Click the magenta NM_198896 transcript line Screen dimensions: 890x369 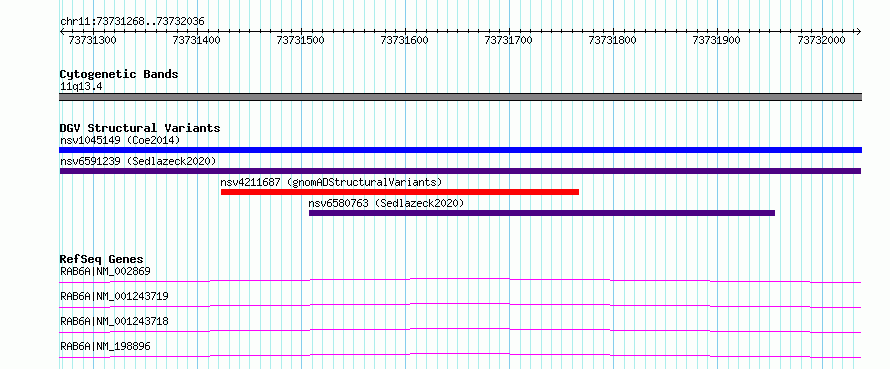coord(460,354)
